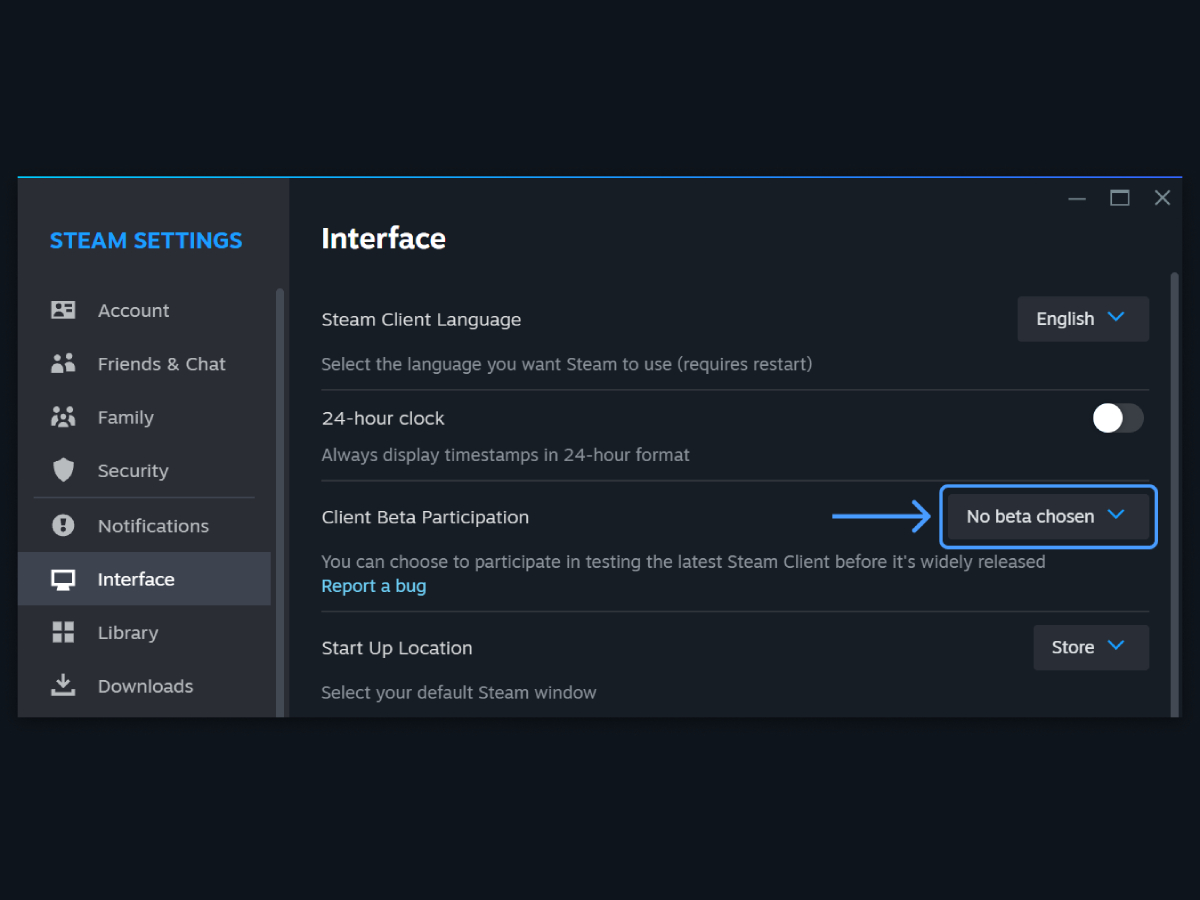Expand the No beta chosen dropdown
1200x900 pixels.
(1048, 516)
